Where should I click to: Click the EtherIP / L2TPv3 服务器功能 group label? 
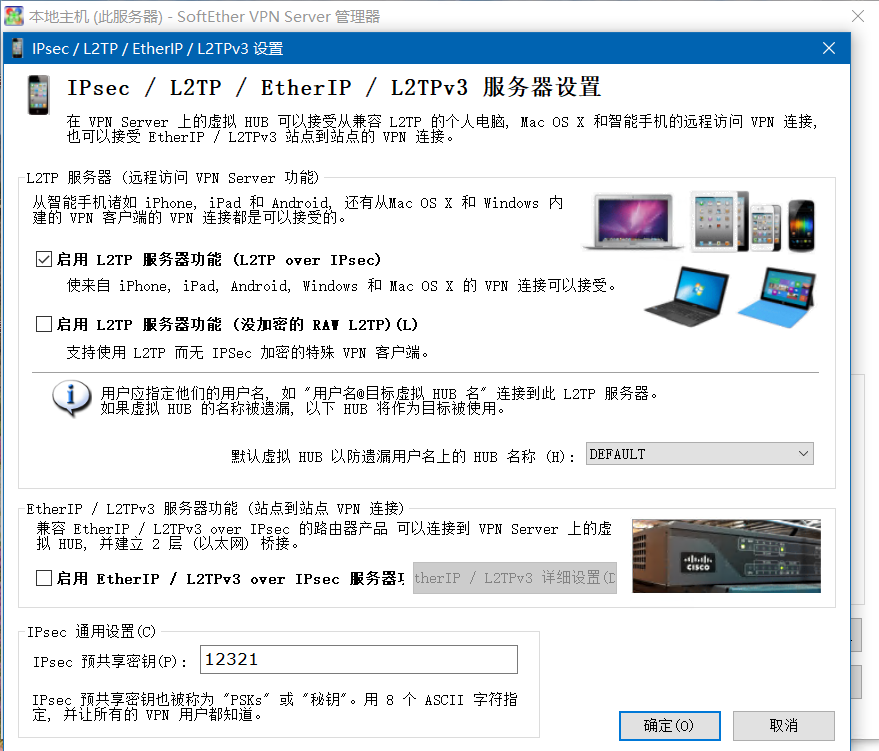[x=215, y=509]
